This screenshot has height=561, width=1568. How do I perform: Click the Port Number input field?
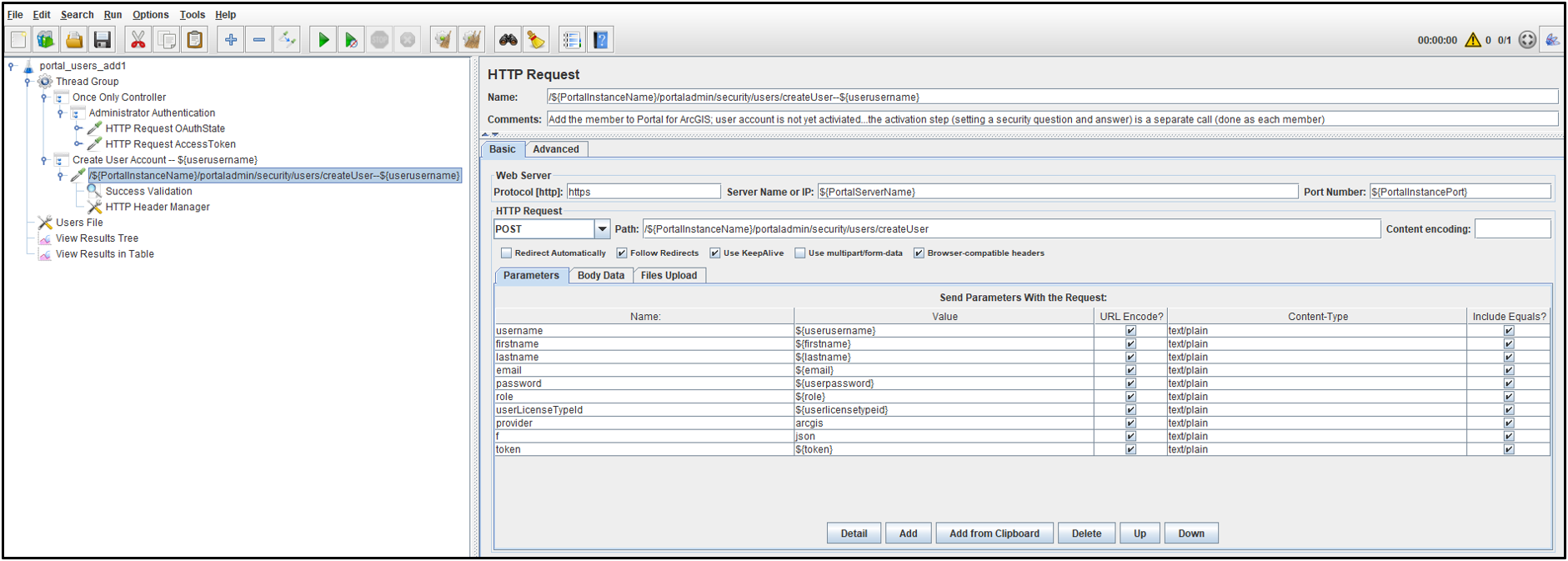[1460, 192]
